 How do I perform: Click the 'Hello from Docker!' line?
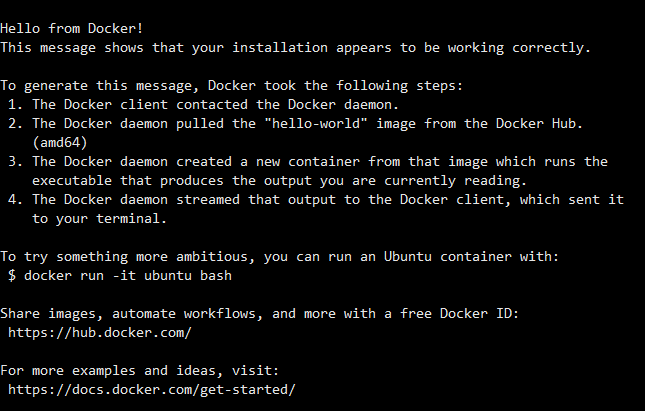click(72, 28)
